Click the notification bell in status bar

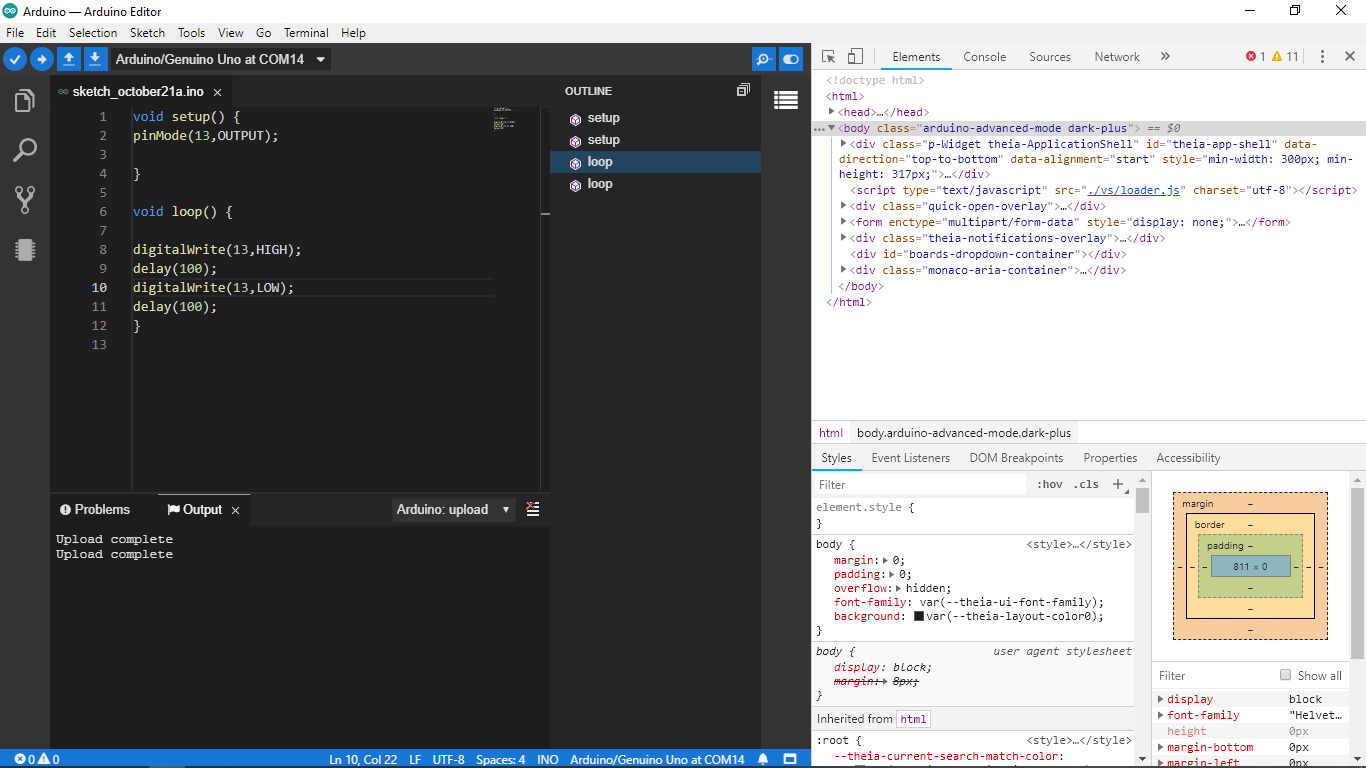point(763,759)
